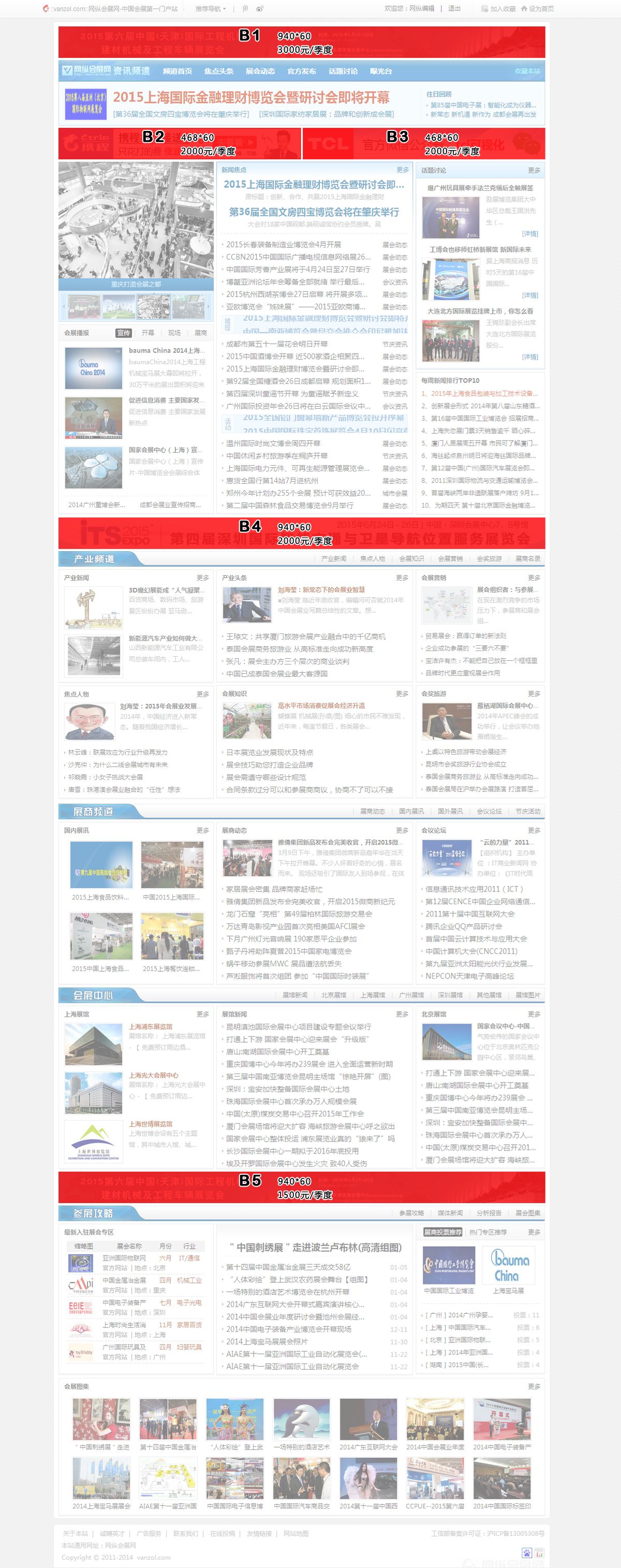Click the cartoon avatar beside 刘海莹 article
This screenshot has width=621, height=1568.
click(x=90, y=722)
